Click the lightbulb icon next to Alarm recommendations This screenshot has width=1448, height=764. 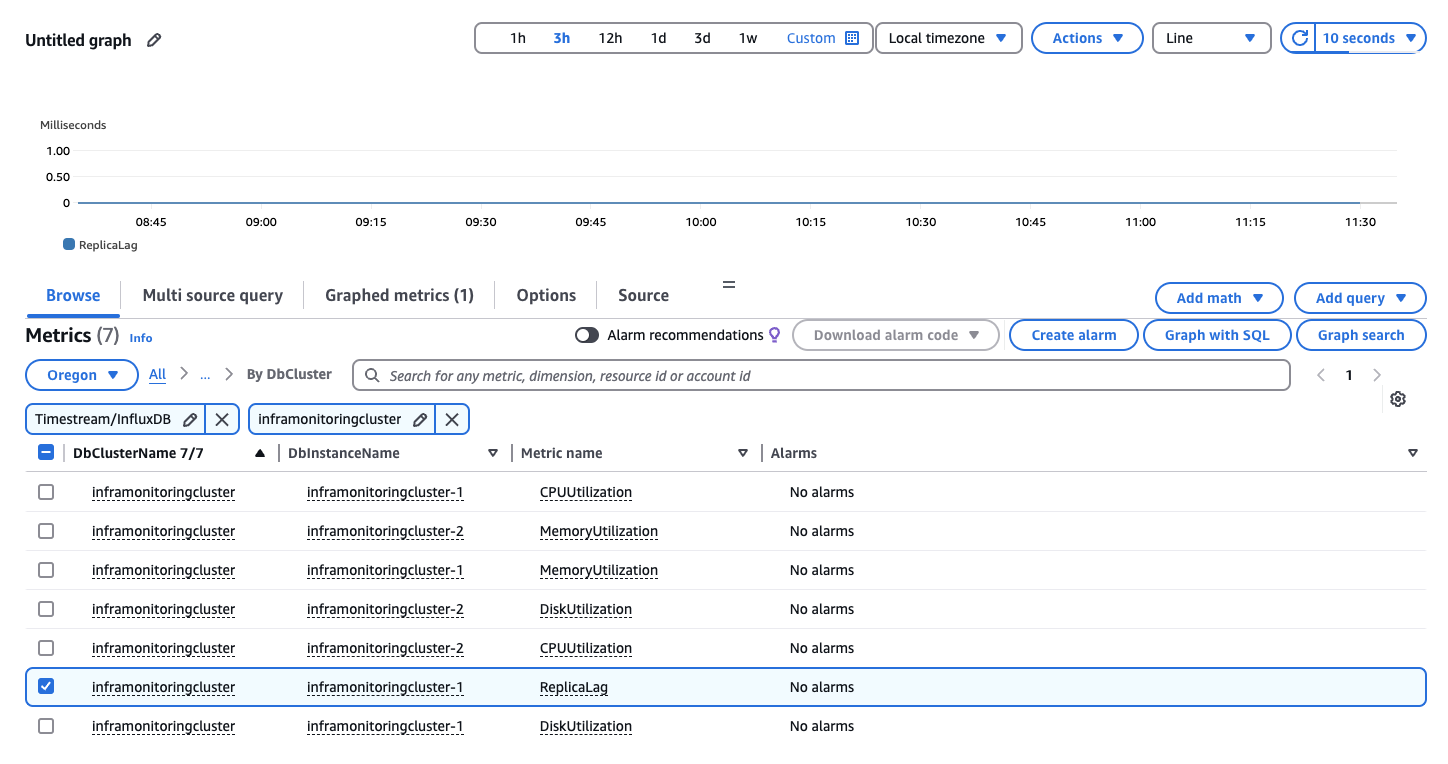[x=774, y=334]
